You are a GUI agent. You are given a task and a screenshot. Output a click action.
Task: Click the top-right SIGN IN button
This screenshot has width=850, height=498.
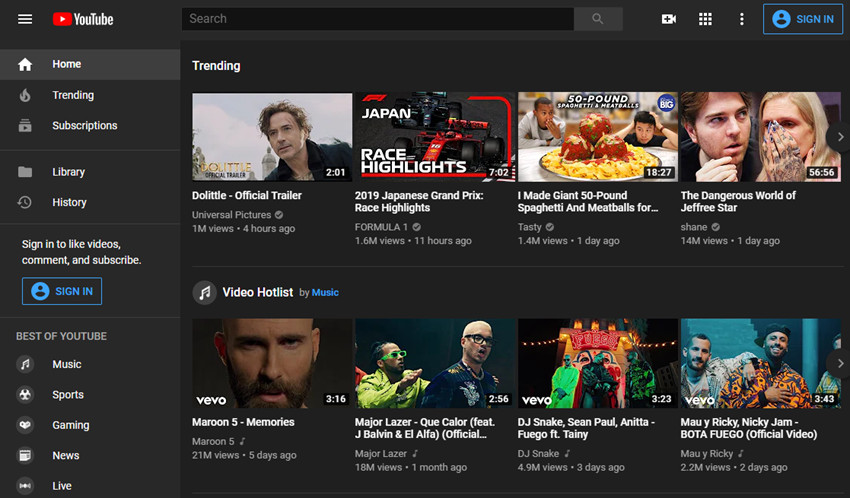pos(803,19)
